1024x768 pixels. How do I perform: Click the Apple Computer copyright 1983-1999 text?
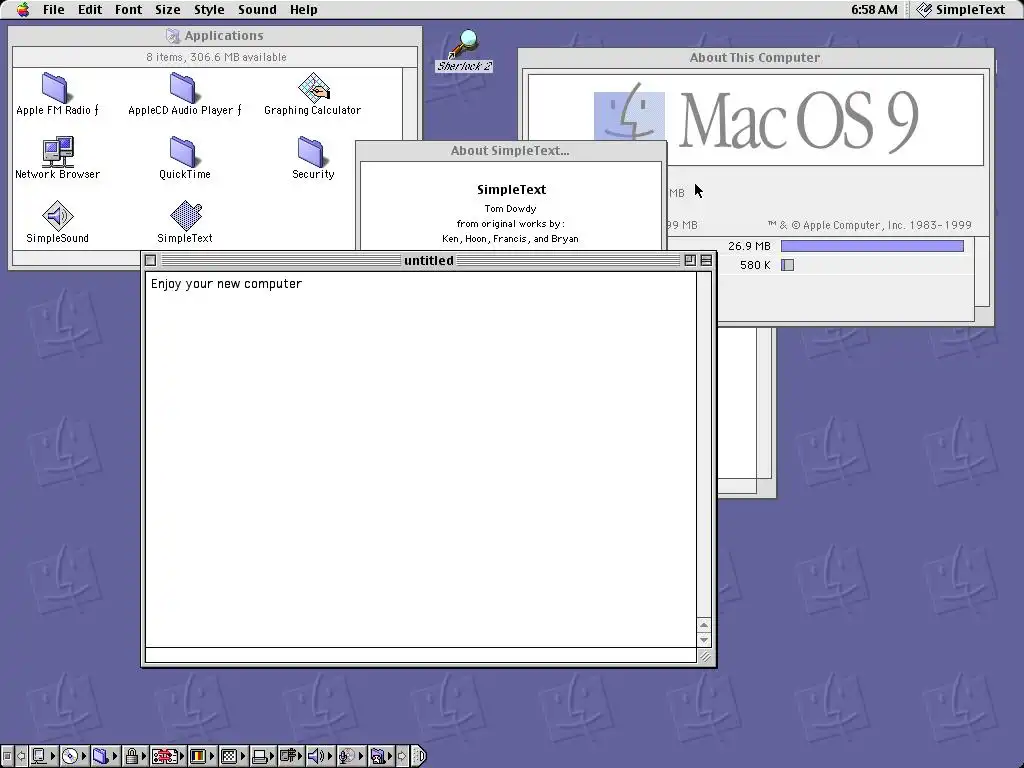(870, 225)
